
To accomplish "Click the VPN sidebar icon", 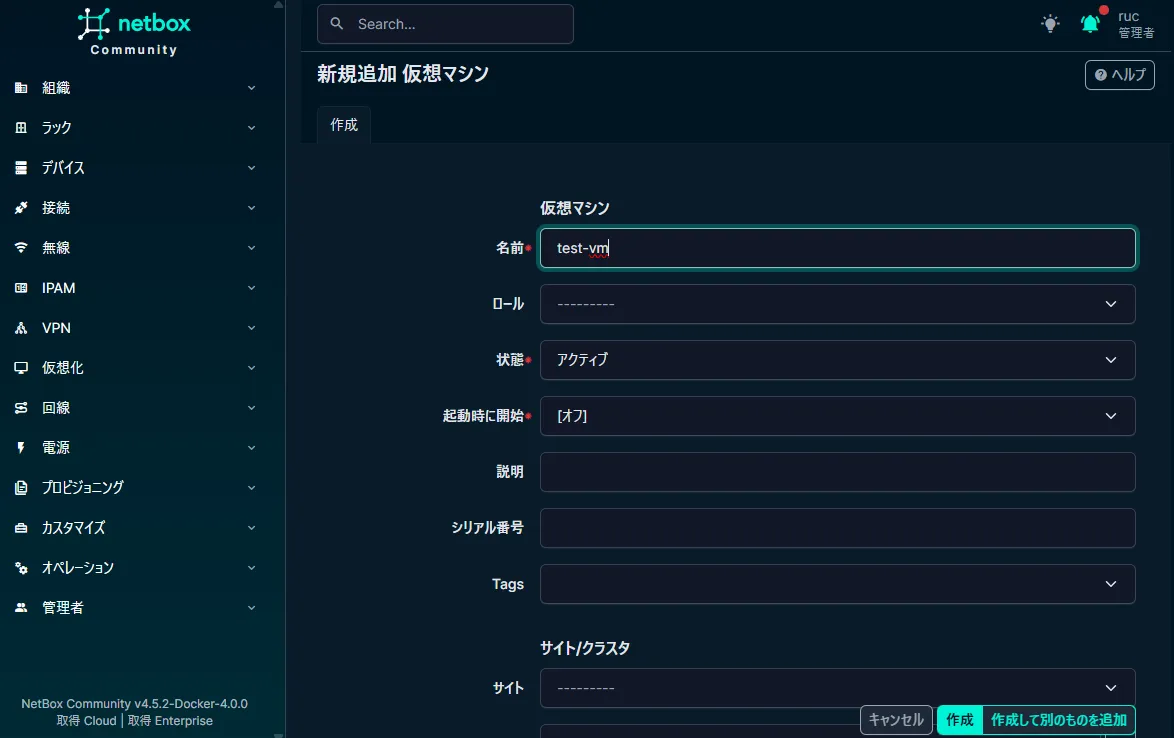I will click(21, 328).
